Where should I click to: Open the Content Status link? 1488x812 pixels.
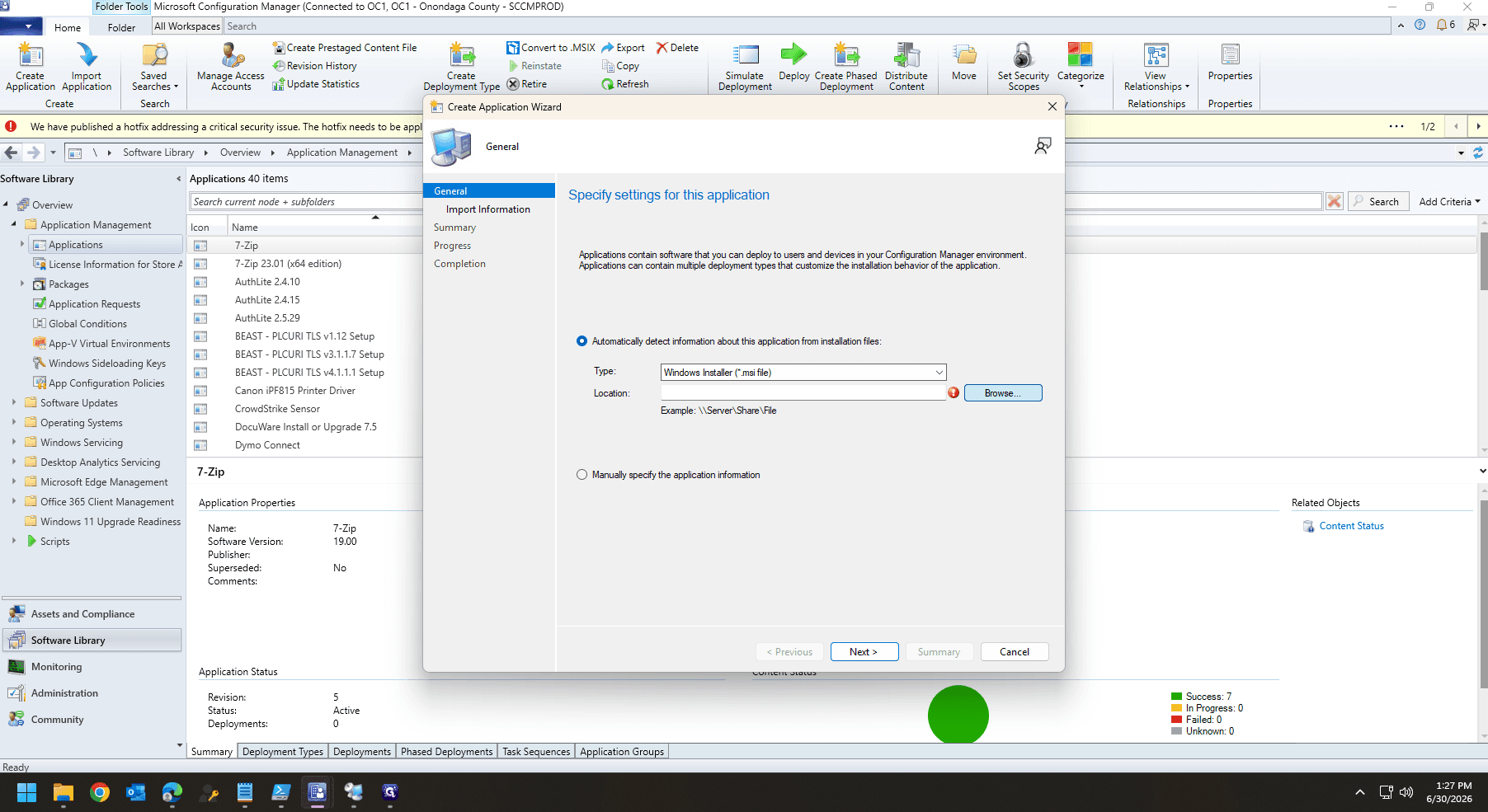click(x=1351, y=526)
